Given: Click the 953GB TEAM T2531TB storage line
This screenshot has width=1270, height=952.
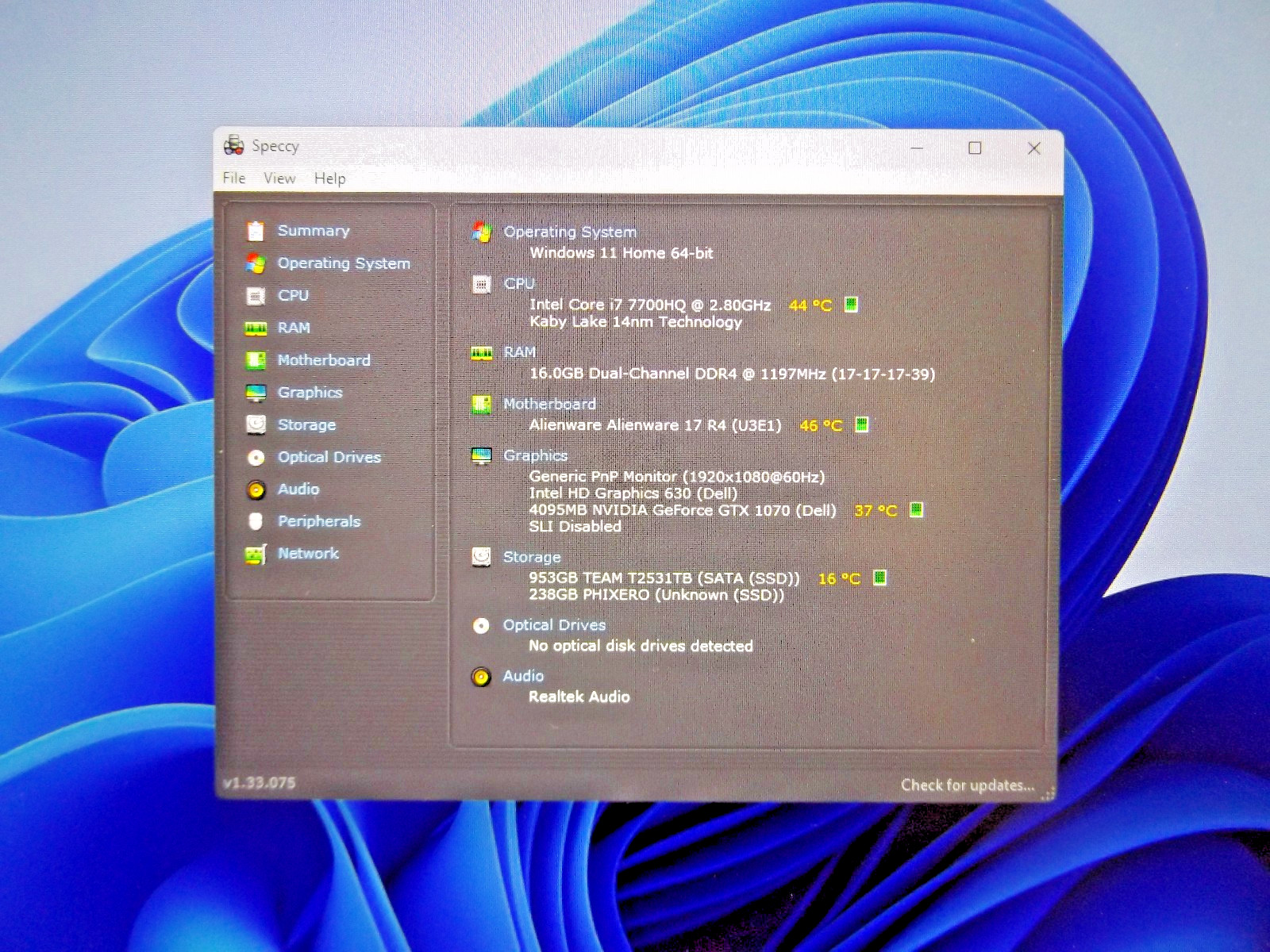Looking at the screenshot, I should [x=664, y=578].
